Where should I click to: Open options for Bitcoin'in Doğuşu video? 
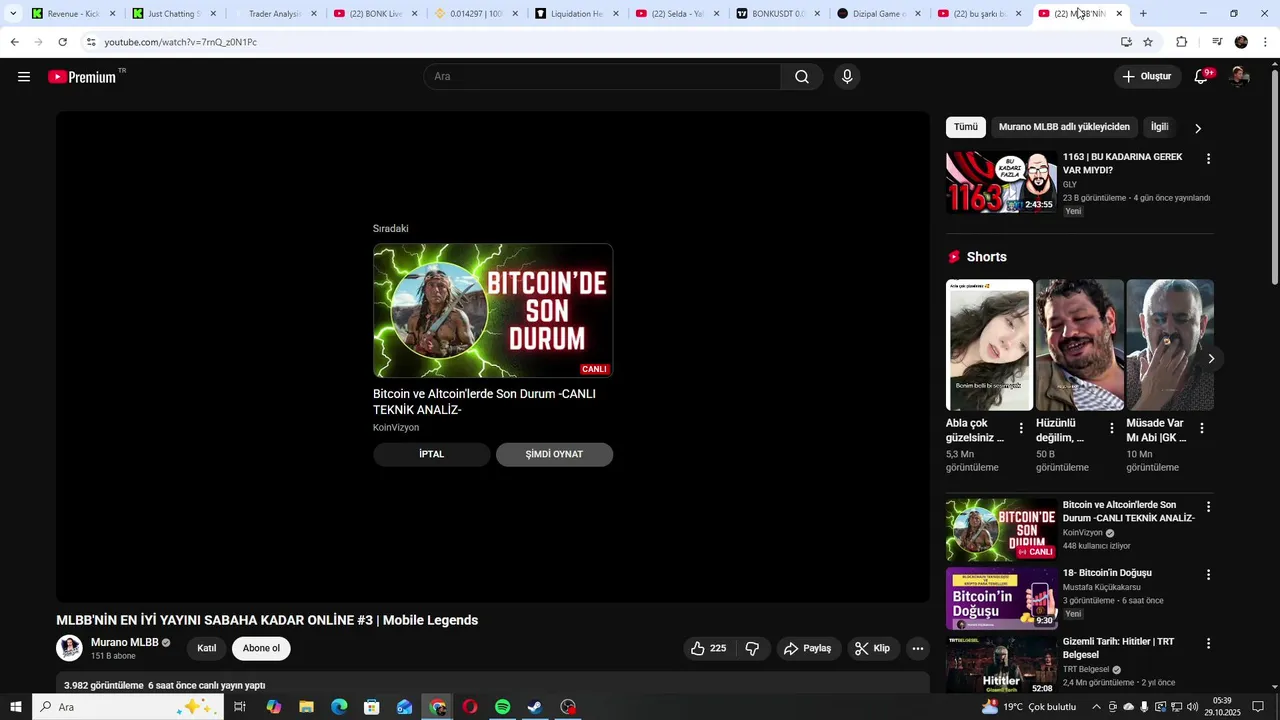[1208, 575]
